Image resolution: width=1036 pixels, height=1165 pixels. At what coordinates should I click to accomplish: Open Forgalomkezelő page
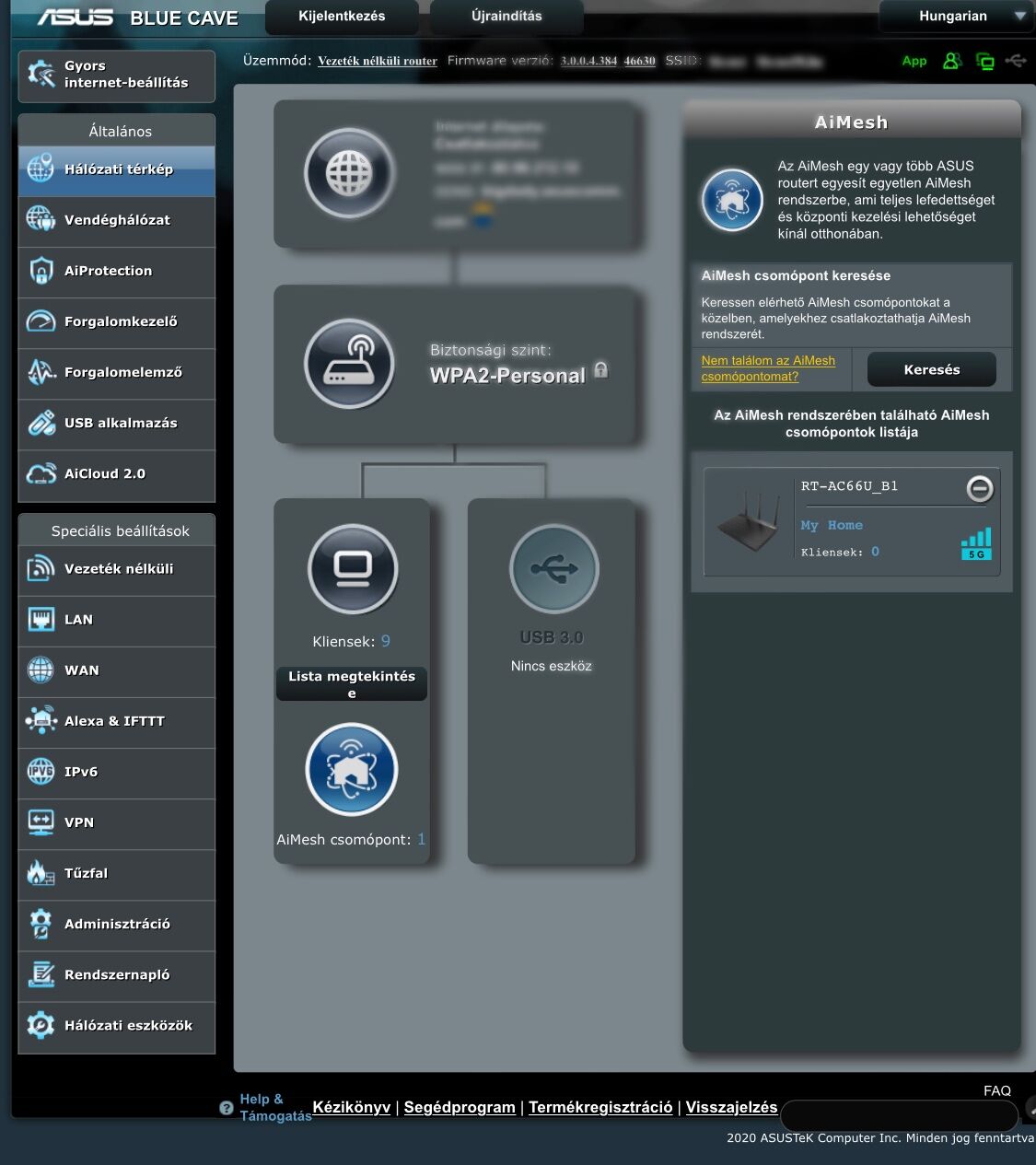click(x=117, y=322)
